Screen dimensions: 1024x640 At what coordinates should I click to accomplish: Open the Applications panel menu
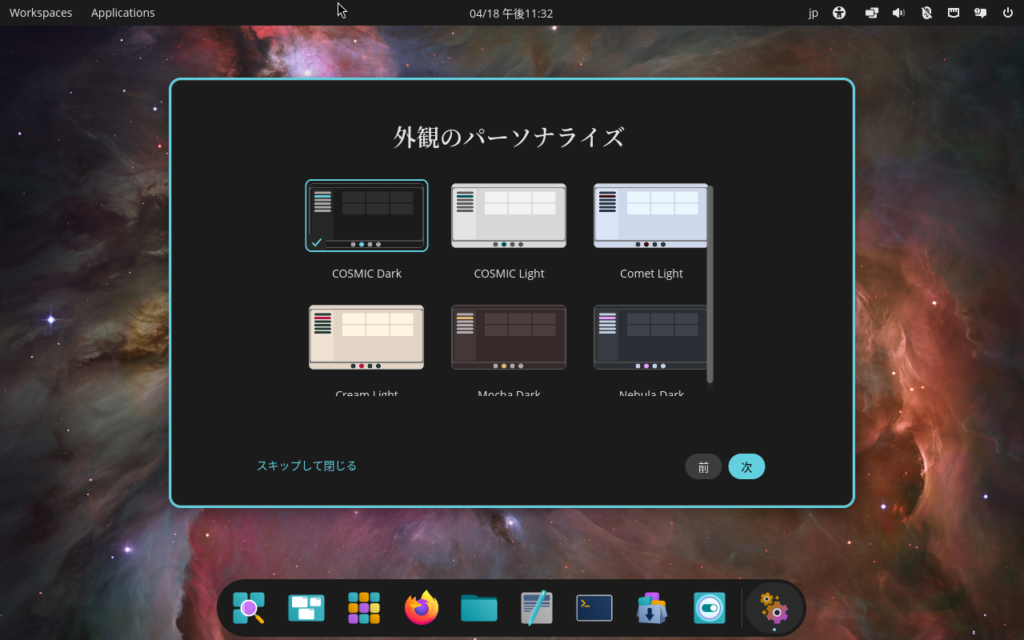123,13
